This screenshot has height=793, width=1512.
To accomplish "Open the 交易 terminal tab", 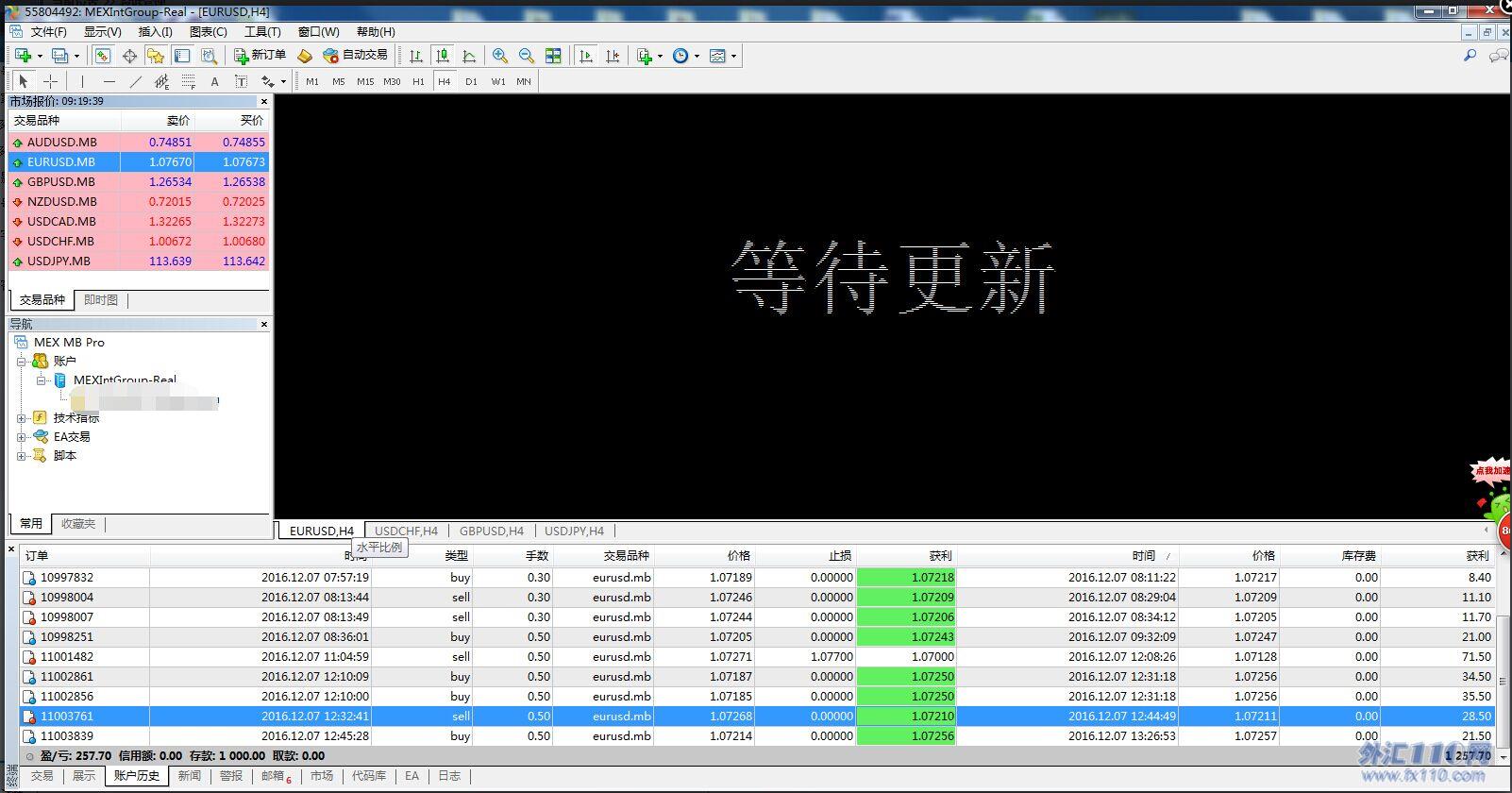I will 42,776.
